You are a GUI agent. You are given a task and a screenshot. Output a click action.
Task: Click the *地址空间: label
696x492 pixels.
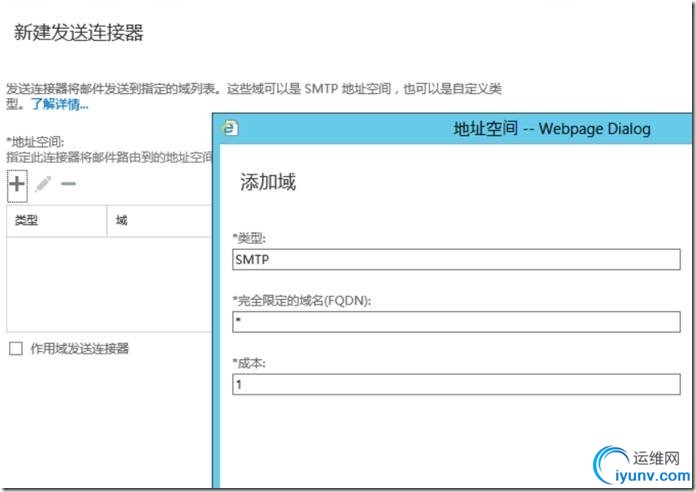pos(35,142)
